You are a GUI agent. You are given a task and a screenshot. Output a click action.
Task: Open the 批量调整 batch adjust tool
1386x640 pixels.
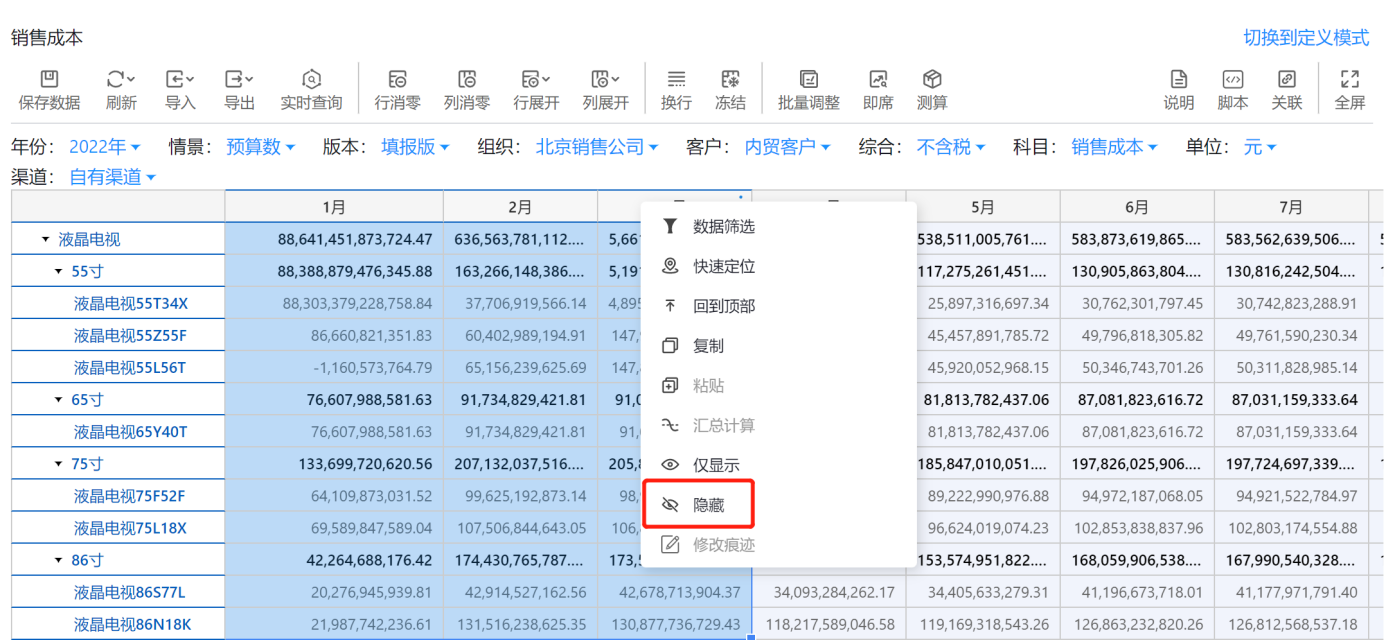809,80
